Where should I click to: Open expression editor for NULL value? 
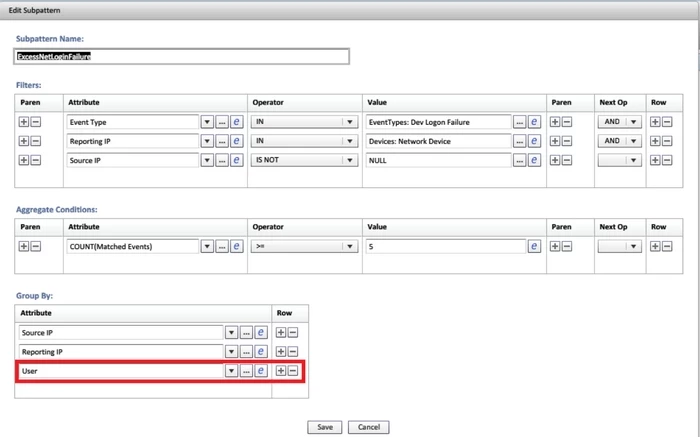coord(534,160)
